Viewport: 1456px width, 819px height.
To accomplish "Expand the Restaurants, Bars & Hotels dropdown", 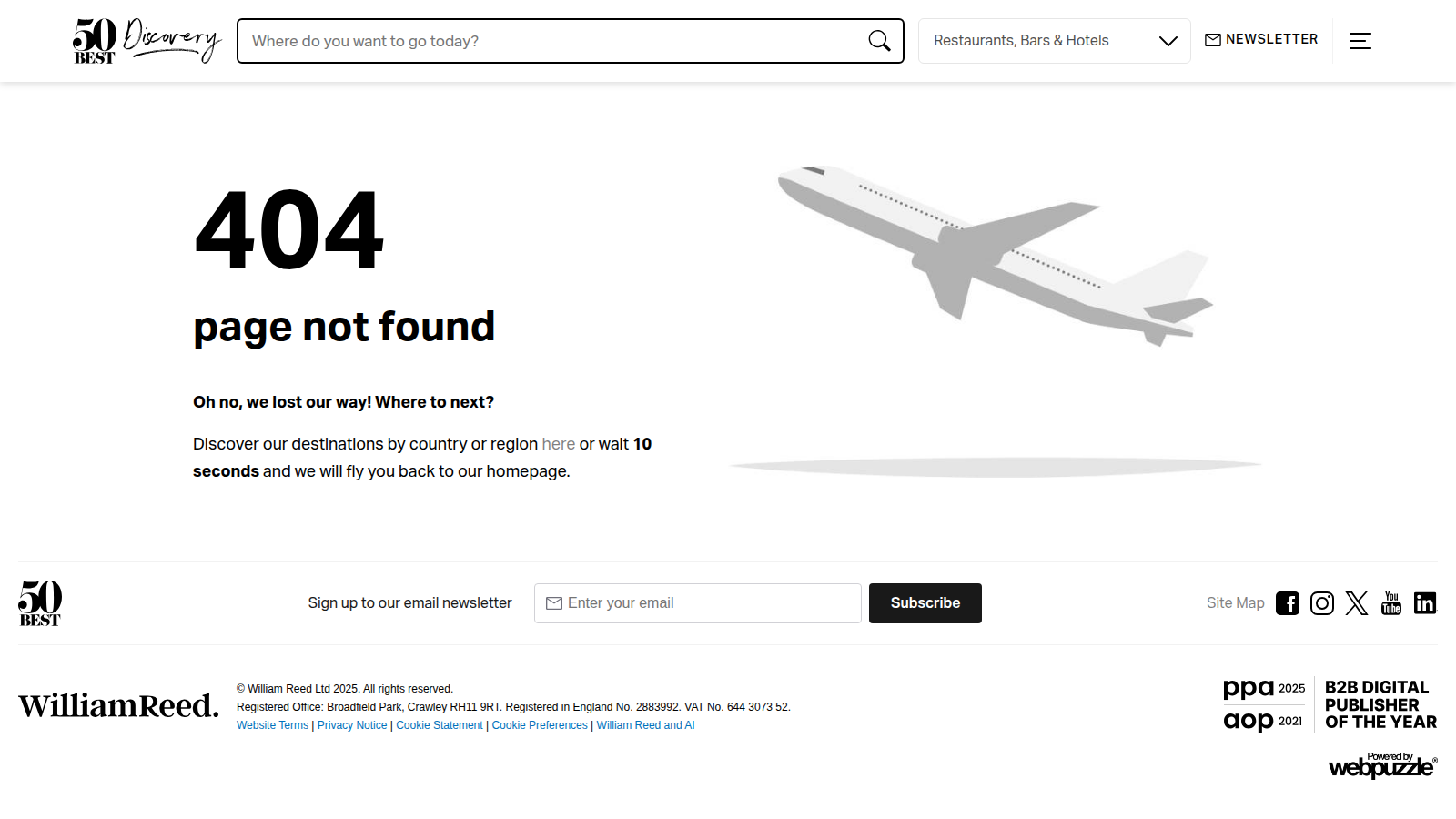I will 1054,41.
